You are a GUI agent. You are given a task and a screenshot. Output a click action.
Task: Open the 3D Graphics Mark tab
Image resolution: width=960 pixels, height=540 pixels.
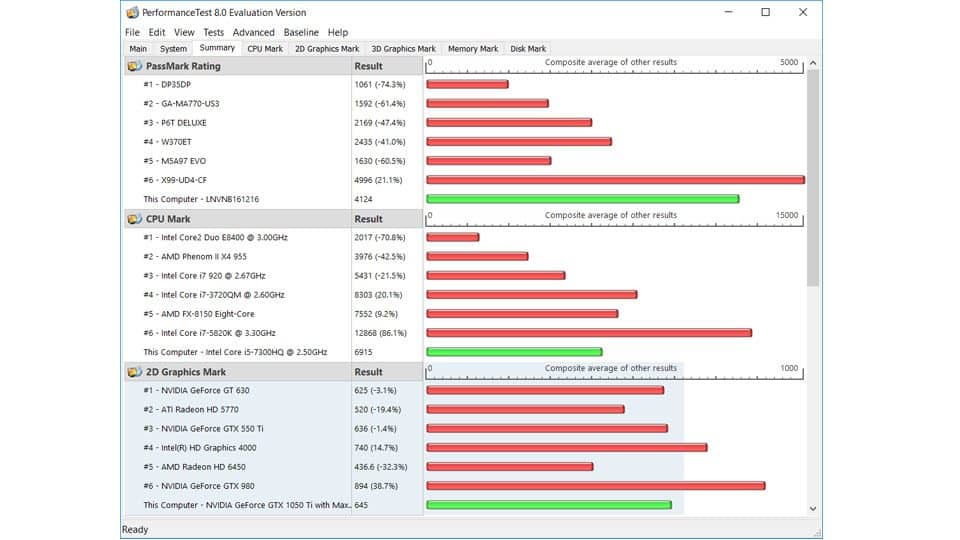tap(403, 49)
